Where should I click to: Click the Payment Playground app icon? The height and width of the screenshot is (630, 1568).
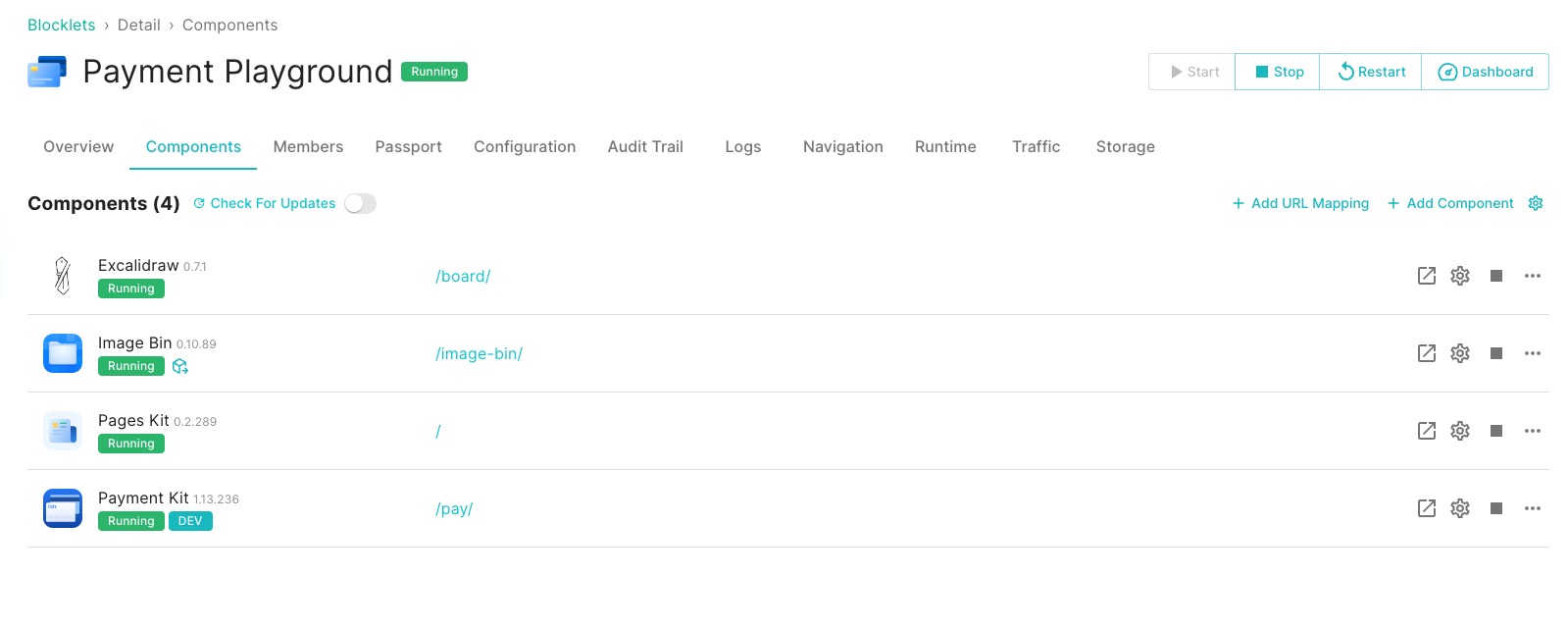click(x=47, y=72)
